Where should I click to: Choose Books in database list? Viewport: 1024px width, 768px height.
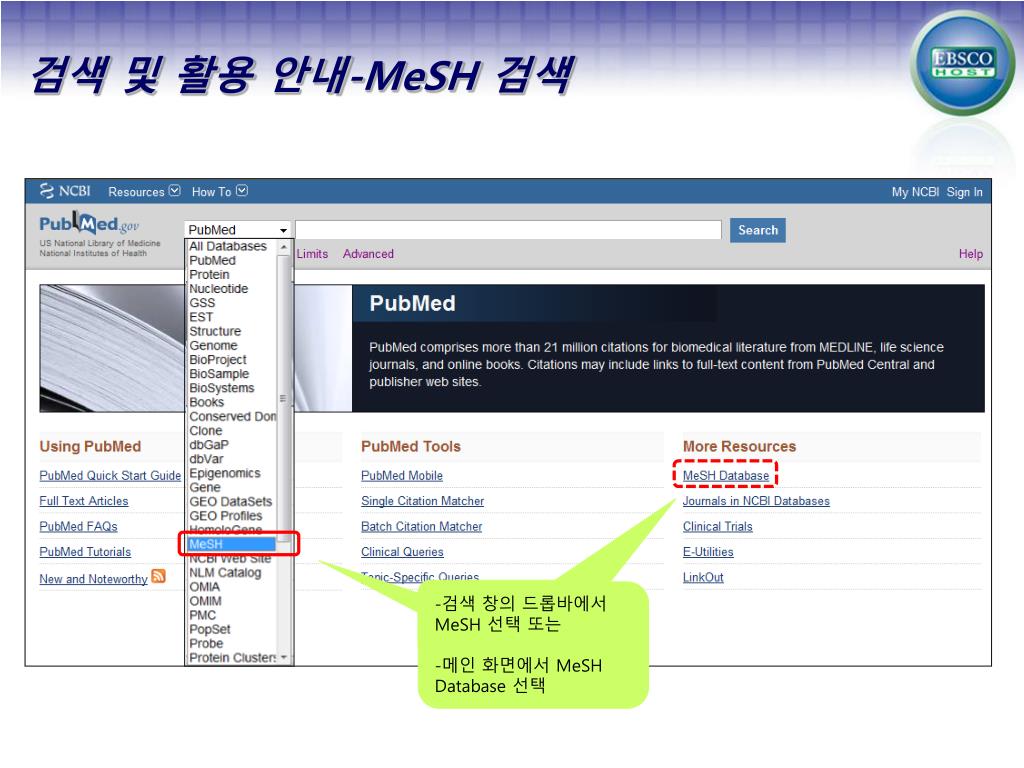click(206, 402)
